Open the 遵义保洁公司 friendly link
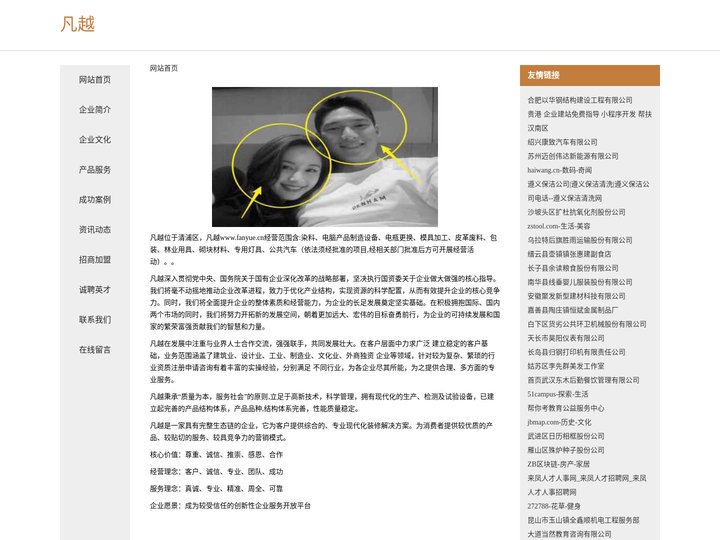The height and width of the screenshot is (540, 720). 588,191
